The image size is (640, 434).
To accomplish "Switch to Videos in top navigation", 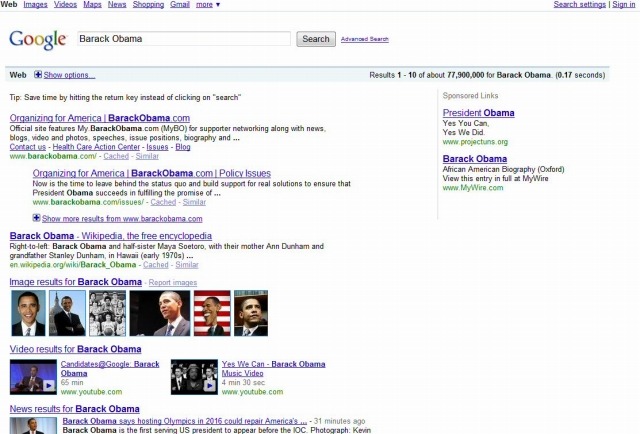I will [x=65, y=4].
